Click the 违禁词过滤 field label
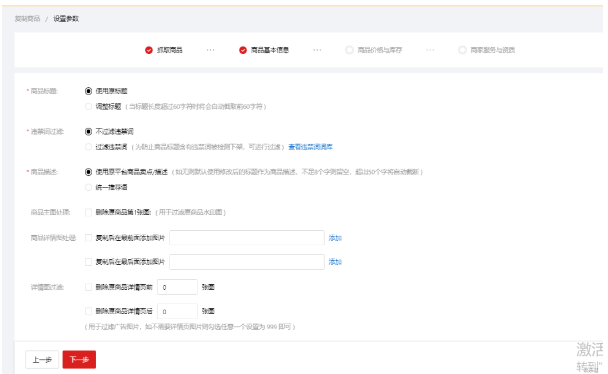 [47, 132]
